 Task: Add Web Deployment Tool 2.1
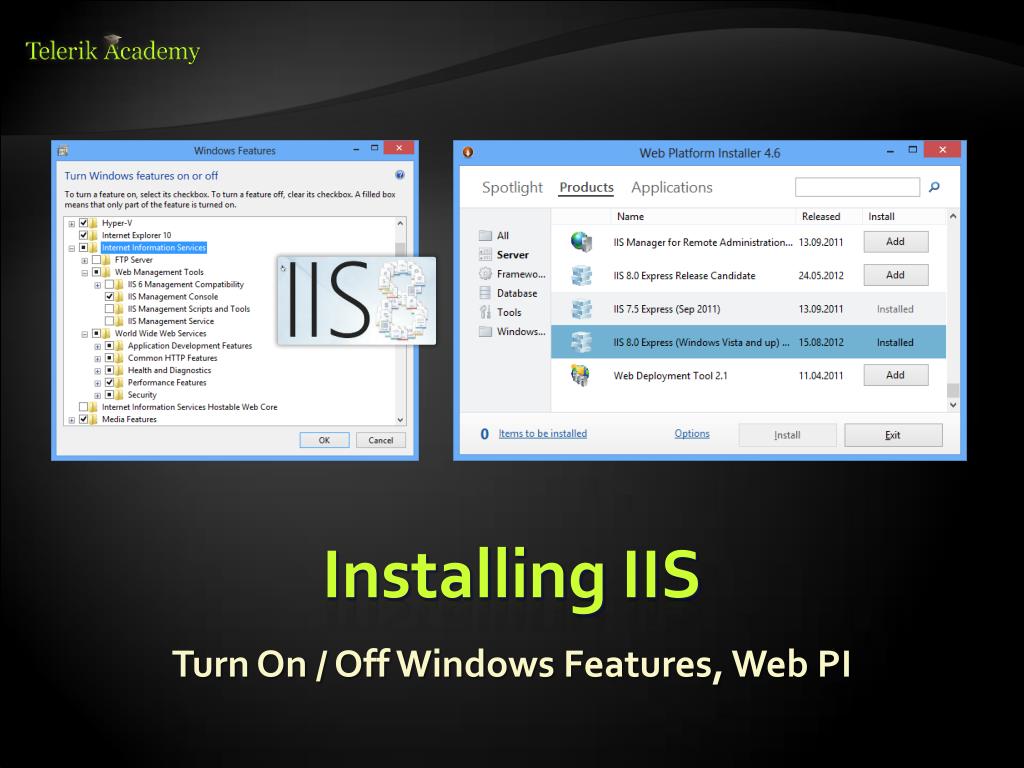click(895, 375)
